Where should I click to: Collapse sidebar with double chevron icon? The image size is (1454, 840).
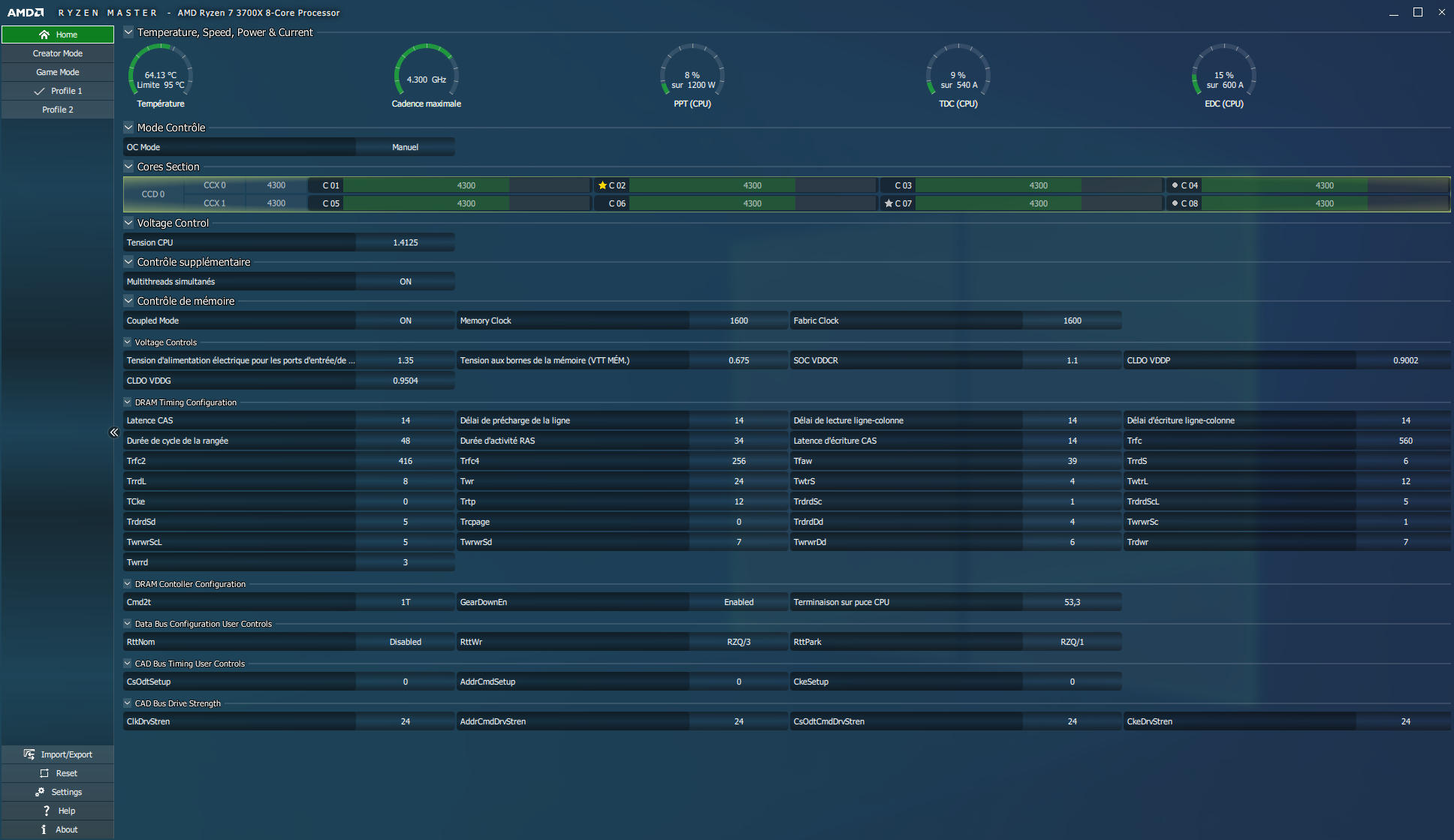[x=114, y=432]
